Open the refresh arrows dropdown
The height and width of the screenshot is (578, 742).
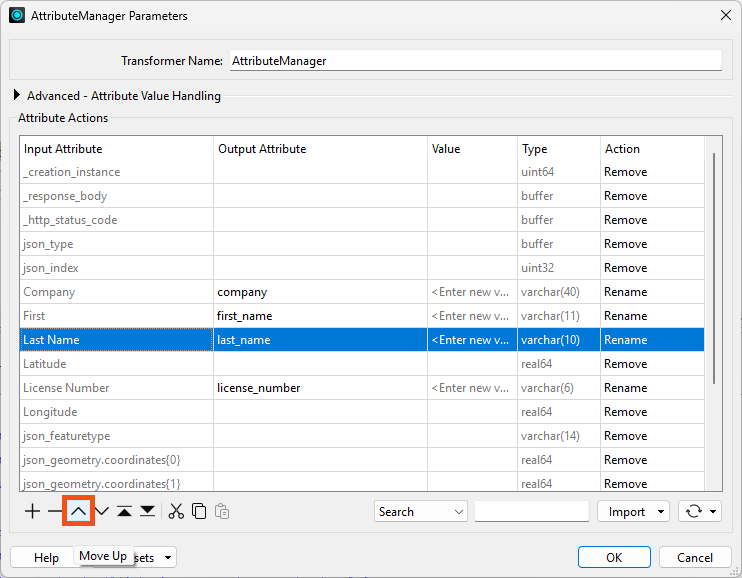pyautogui.click(x=699, y=511)
